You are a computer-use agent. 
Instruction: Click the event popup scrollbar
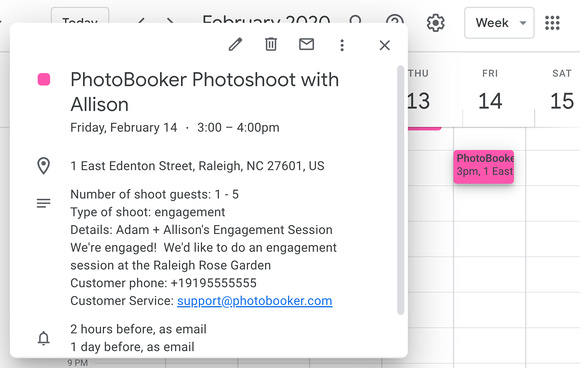coord(400,190)
